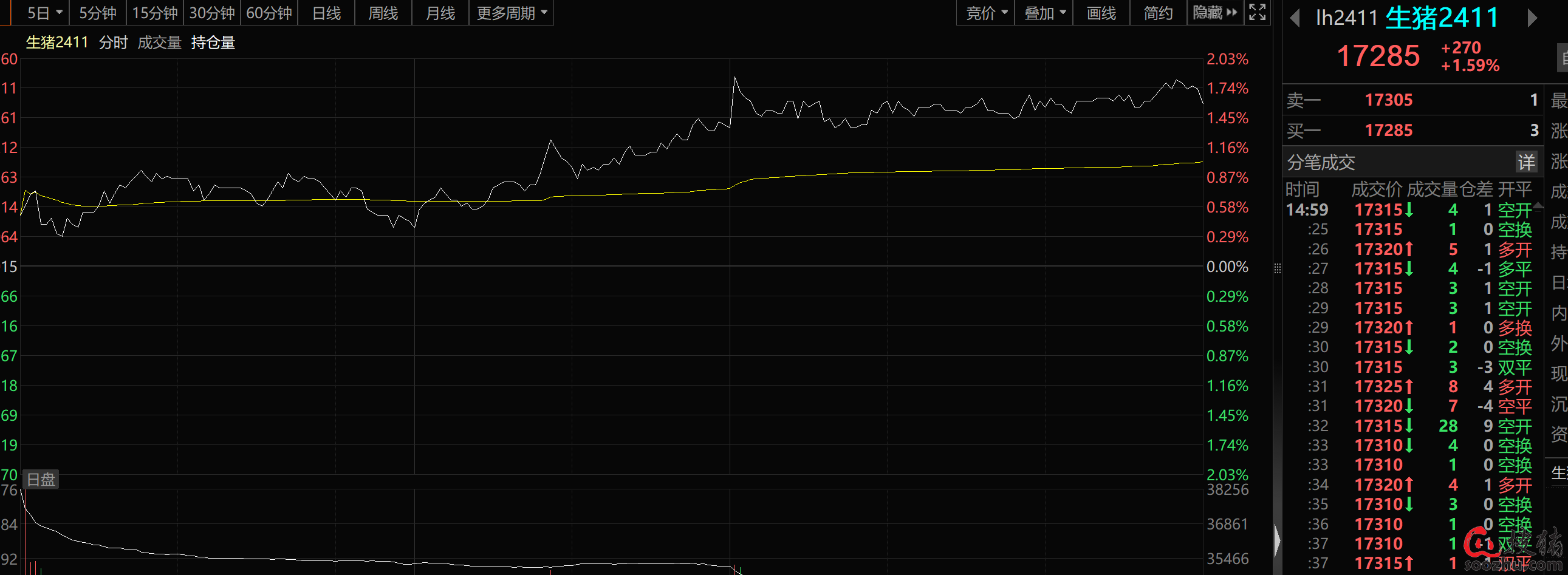Open the 竞价 dropdown menu
Image resolution: width=1568 pixels, height=575 pixels.
986,13
